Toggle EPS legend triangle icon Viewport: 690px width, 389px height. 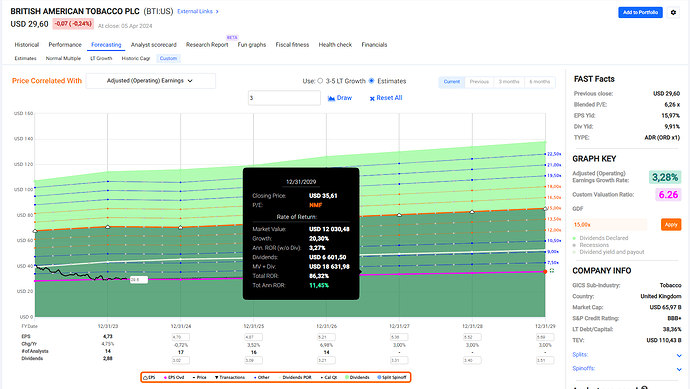coord(146,378)
